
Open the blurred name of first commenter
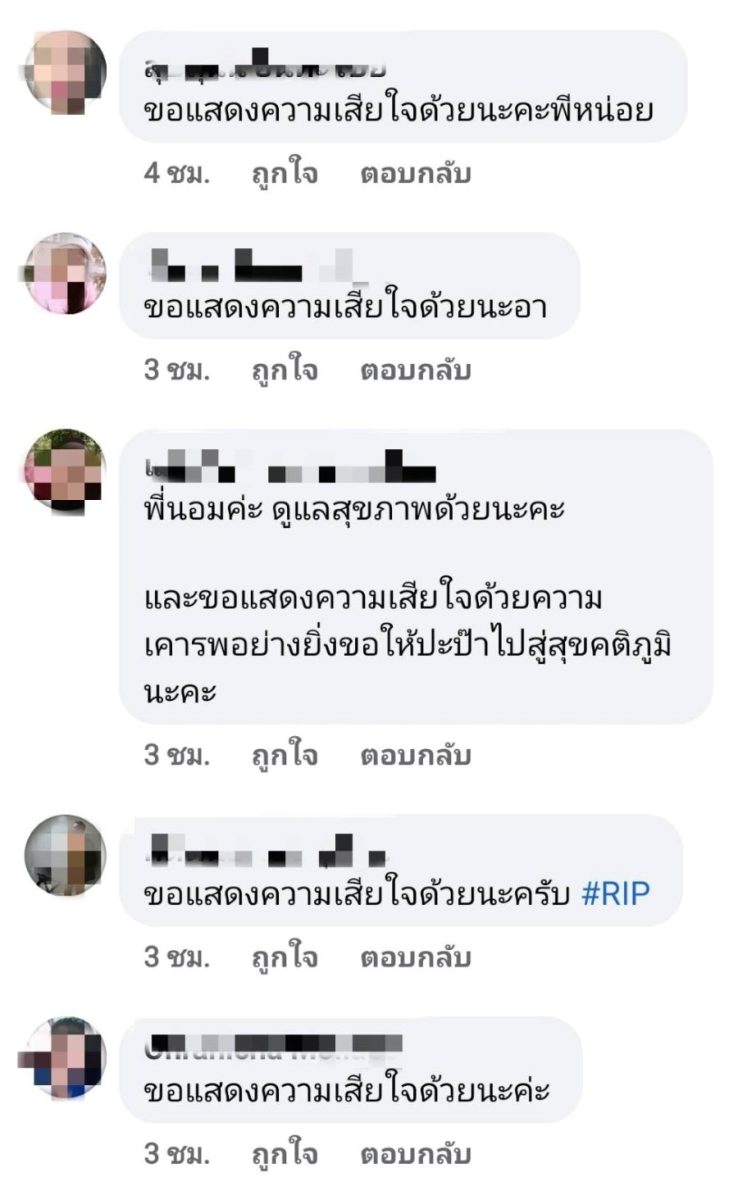pos(265,67)
